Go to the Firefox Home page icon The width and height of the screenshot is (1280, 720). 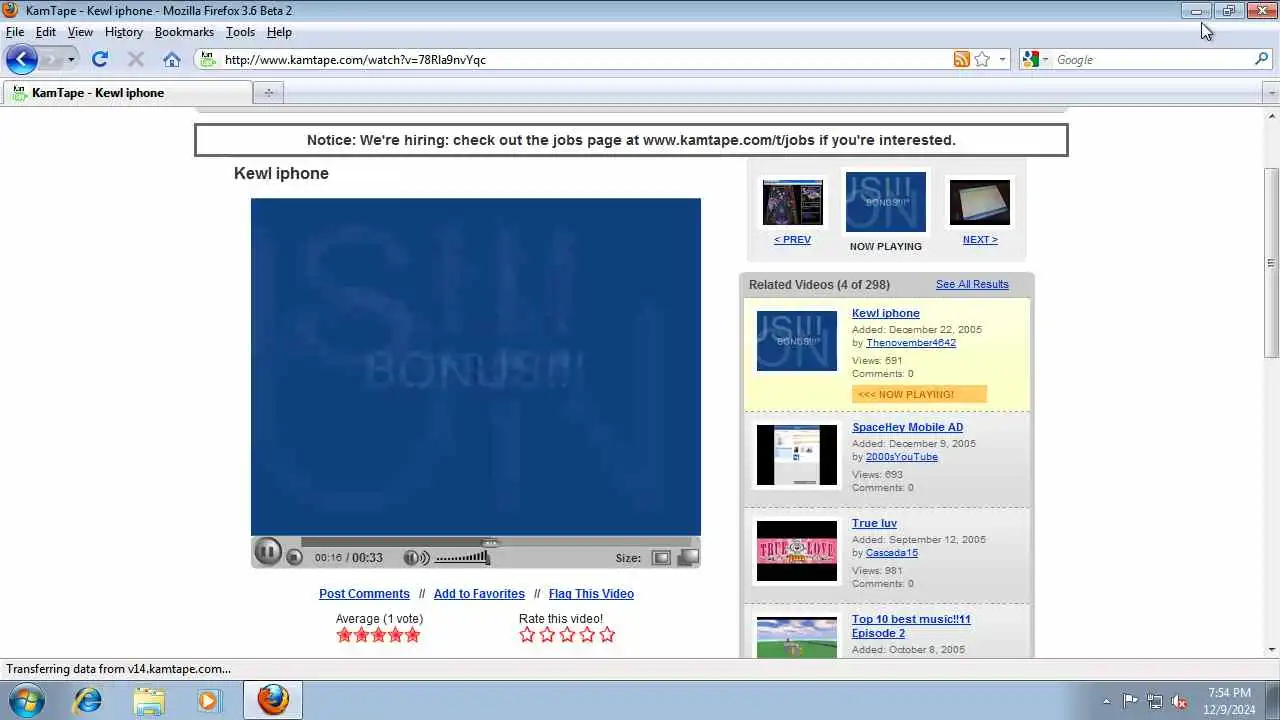point(172,59)
